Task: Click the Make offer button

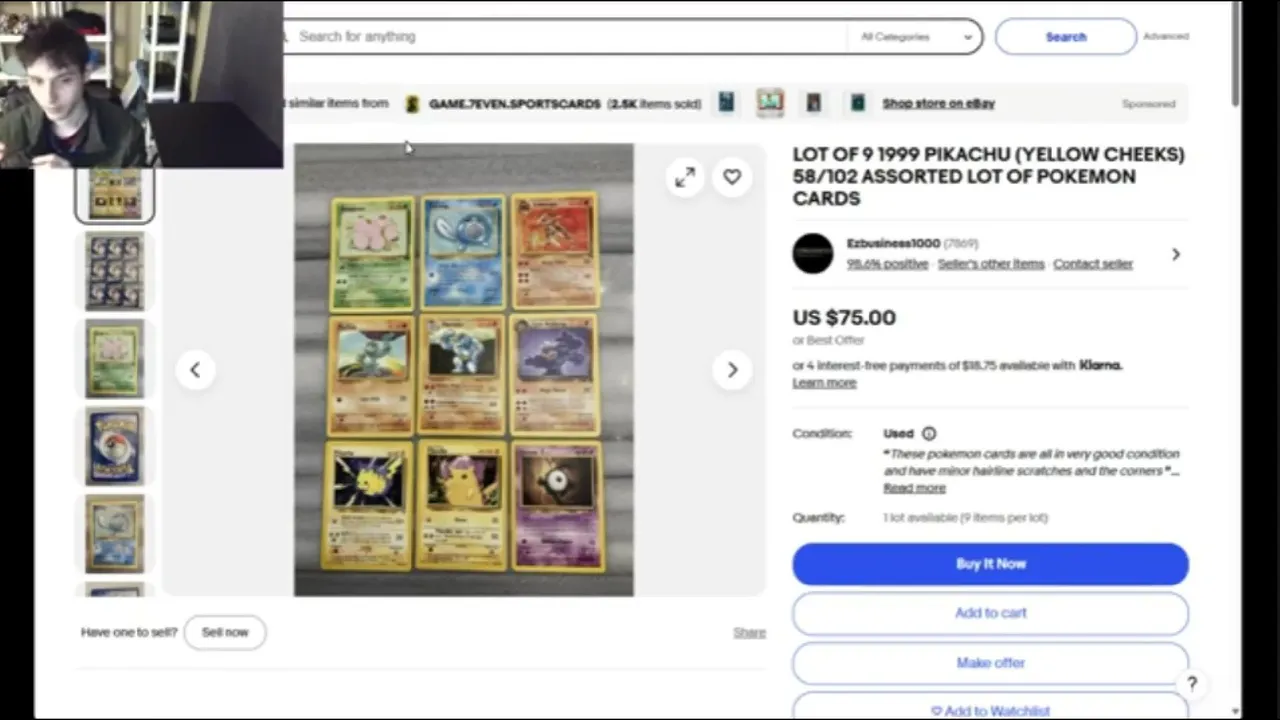Action: 991,663
